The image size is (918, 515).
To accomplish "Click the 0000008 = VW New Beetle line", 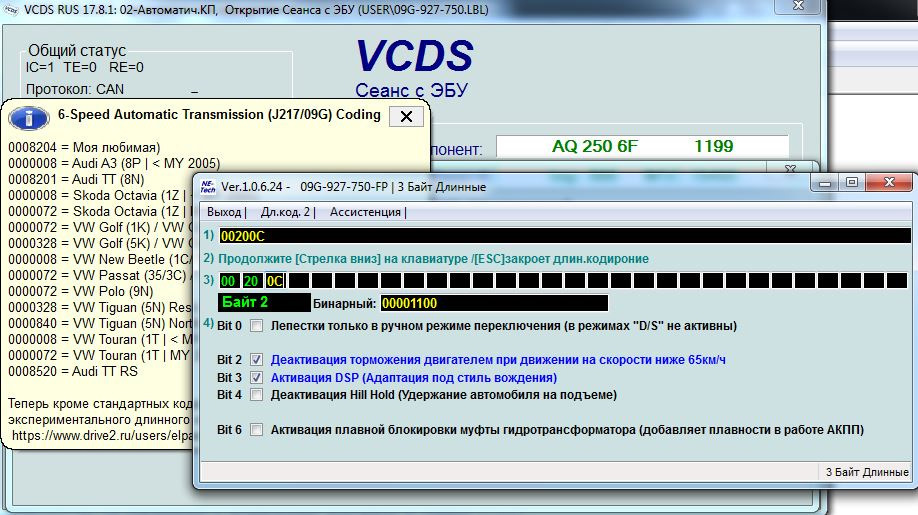I will tap(100, 259).
